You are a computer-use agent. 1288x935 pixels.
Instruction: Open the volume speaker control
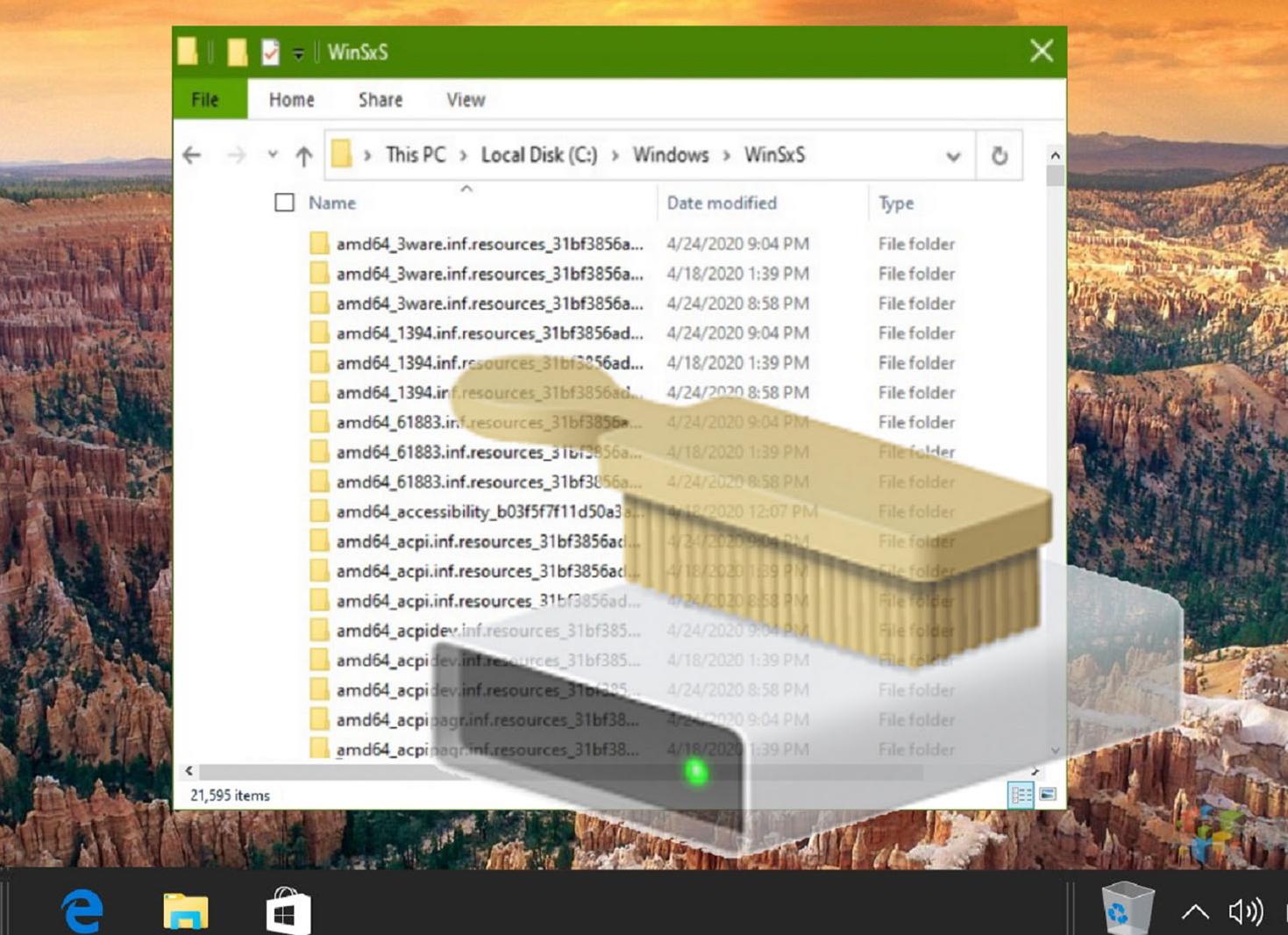(1245, 912)
